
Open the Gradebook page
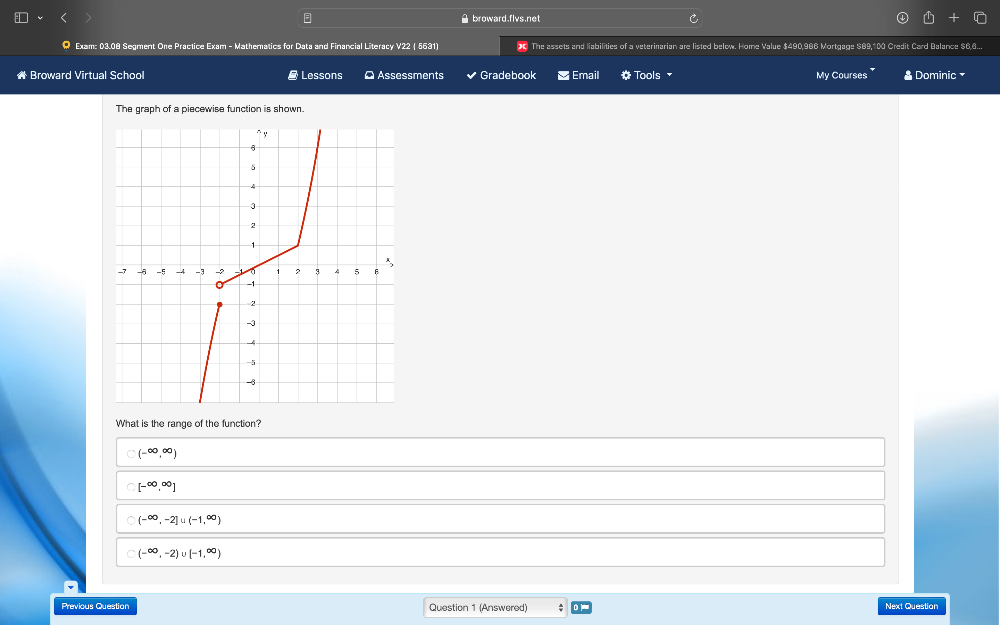501,75
